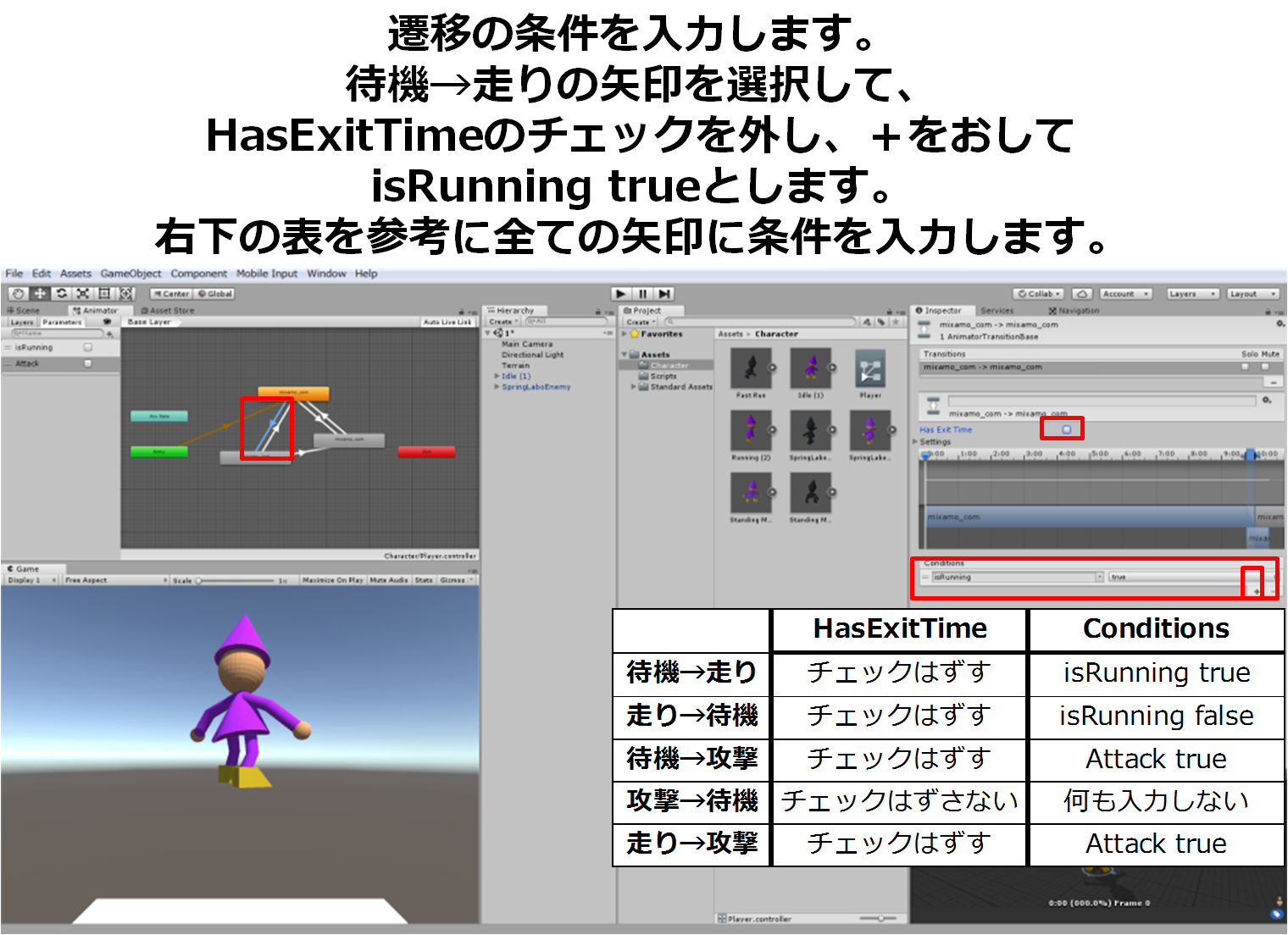The width and height of the screenshot is (1288, 935).
Task: Click the Any State node in Animator
Action: pos(159,416)
